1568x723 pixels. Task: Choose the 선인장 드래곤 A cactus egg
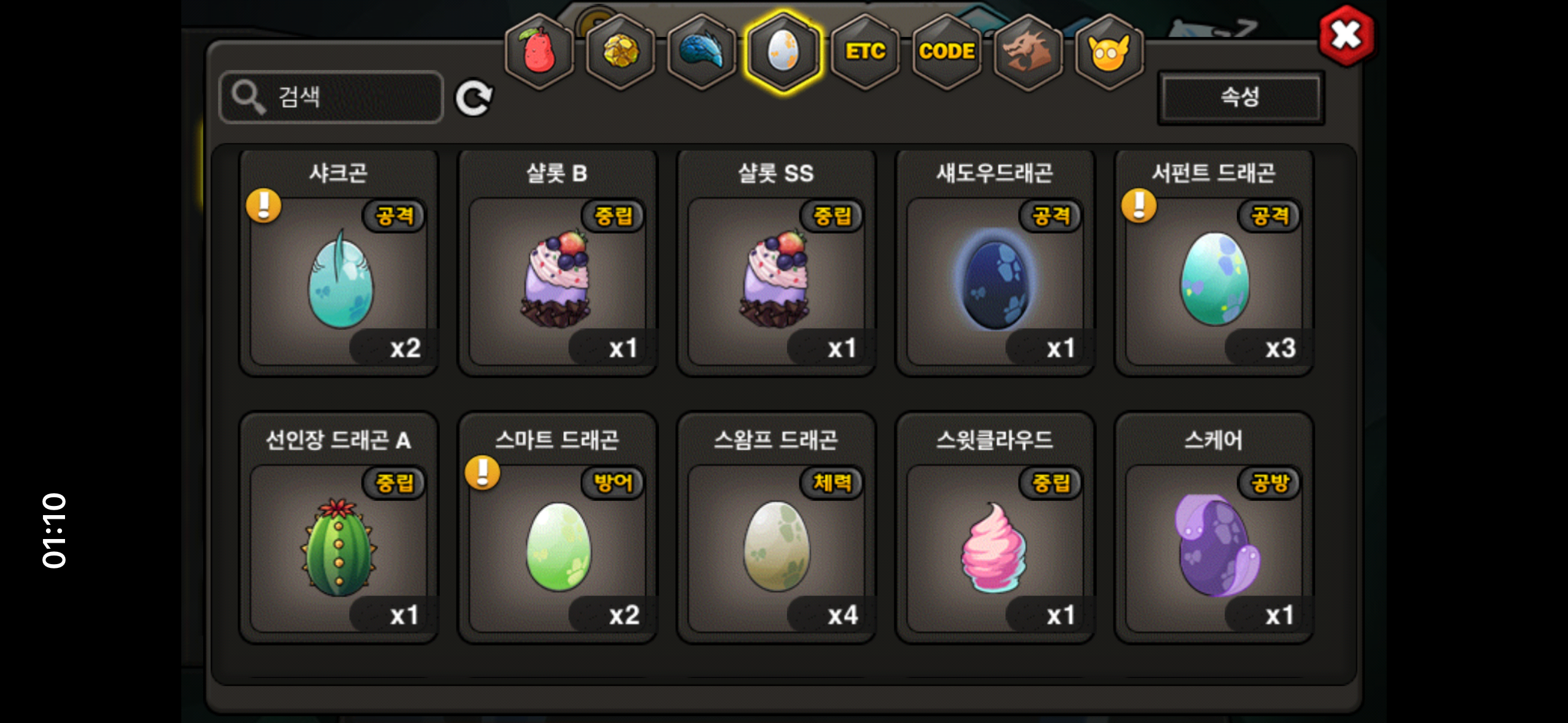(x=339, y=527)
